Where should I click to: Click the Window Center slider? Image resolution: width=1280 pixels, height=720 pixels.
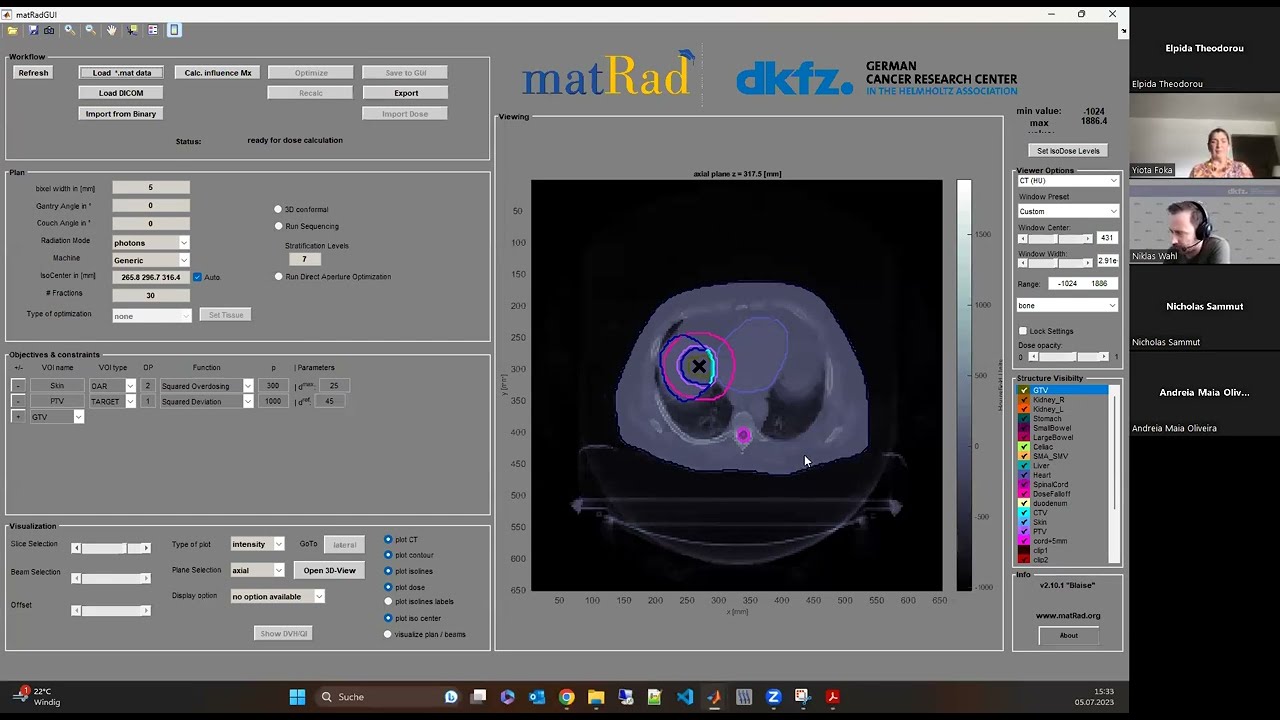pyautogui.click(x=1056, y=239)
